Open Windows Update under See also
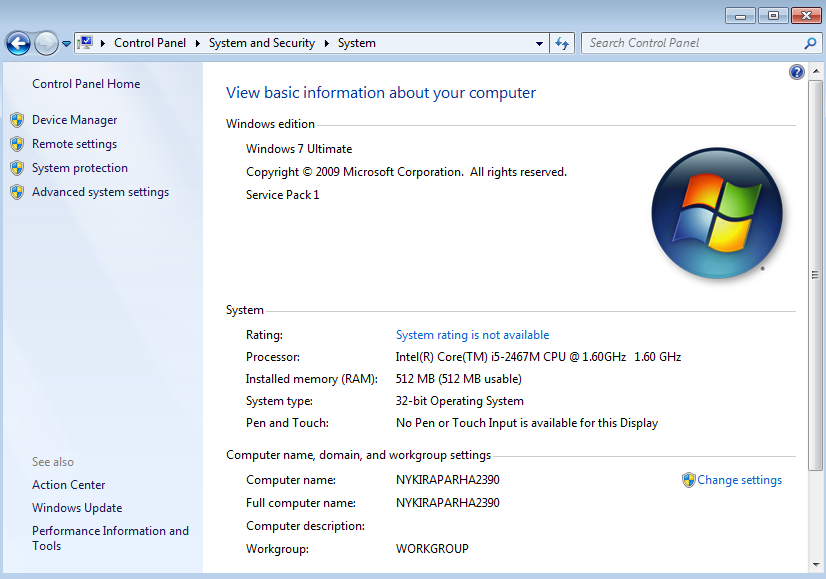The image size is (826, 579). click(x=77, y=508)
